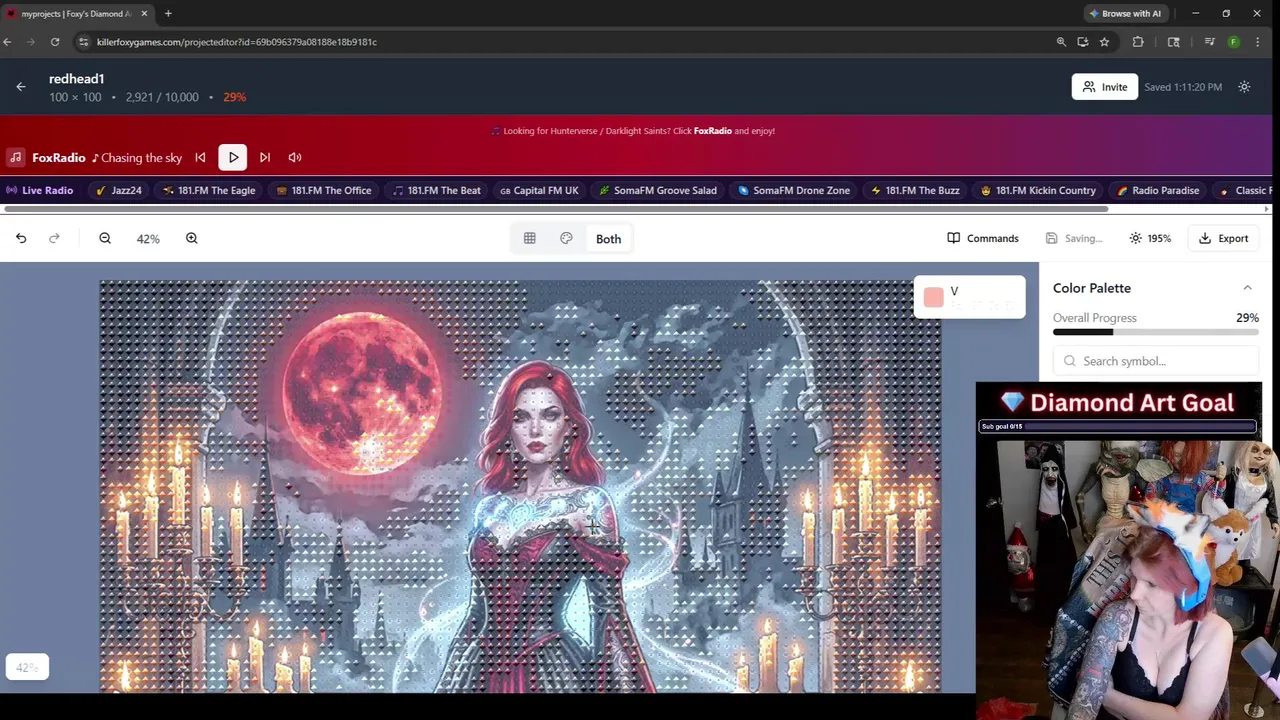Choose the SomaFM Drone Zone station

(x=794, y=190)
